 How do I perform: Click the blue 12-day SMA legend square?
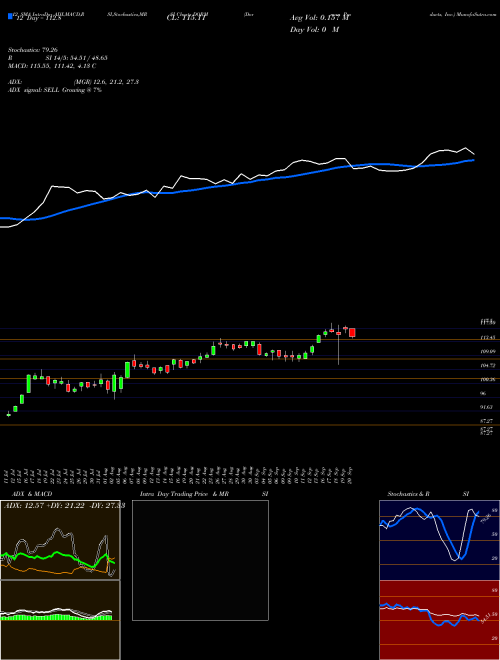coord(10,16)
